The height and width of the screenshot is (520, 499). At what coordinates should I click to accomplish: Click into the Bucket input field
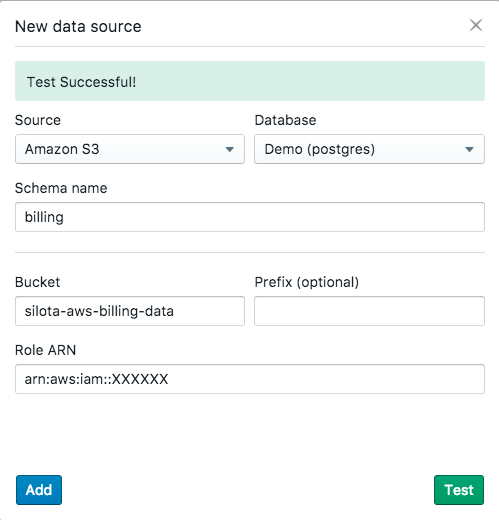130,311
